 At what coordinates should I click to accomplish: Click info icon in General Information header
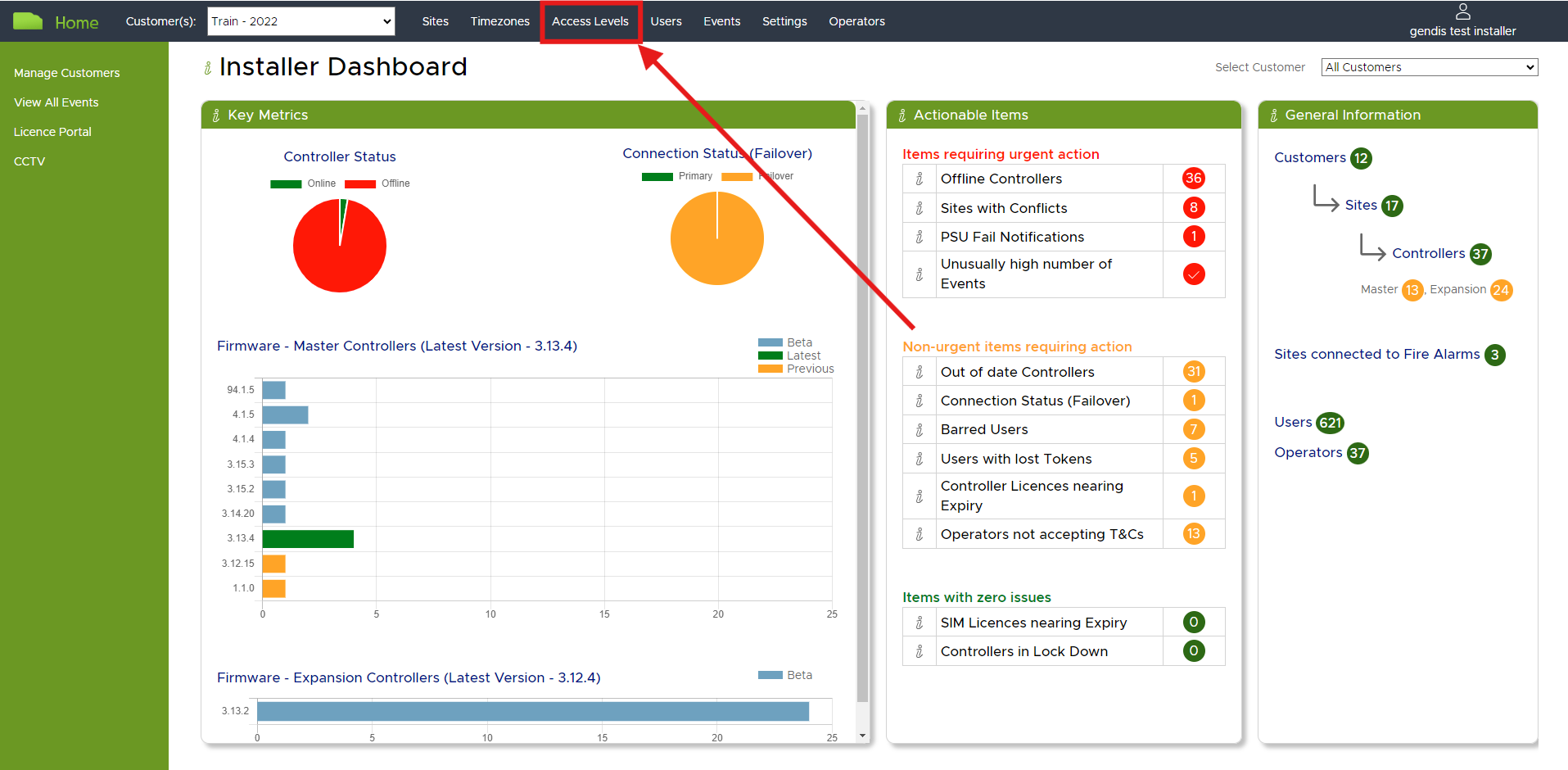pos(1274,115)
